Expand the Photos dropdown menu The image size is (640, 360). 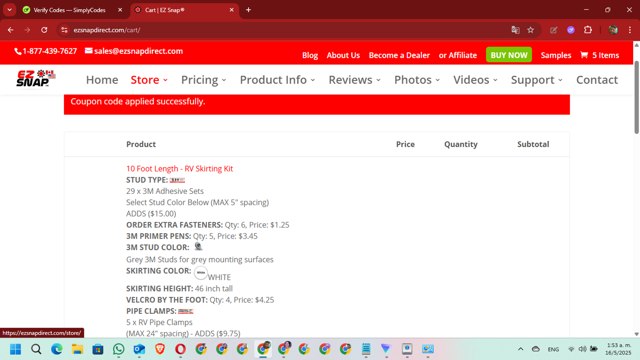point(417,80)
